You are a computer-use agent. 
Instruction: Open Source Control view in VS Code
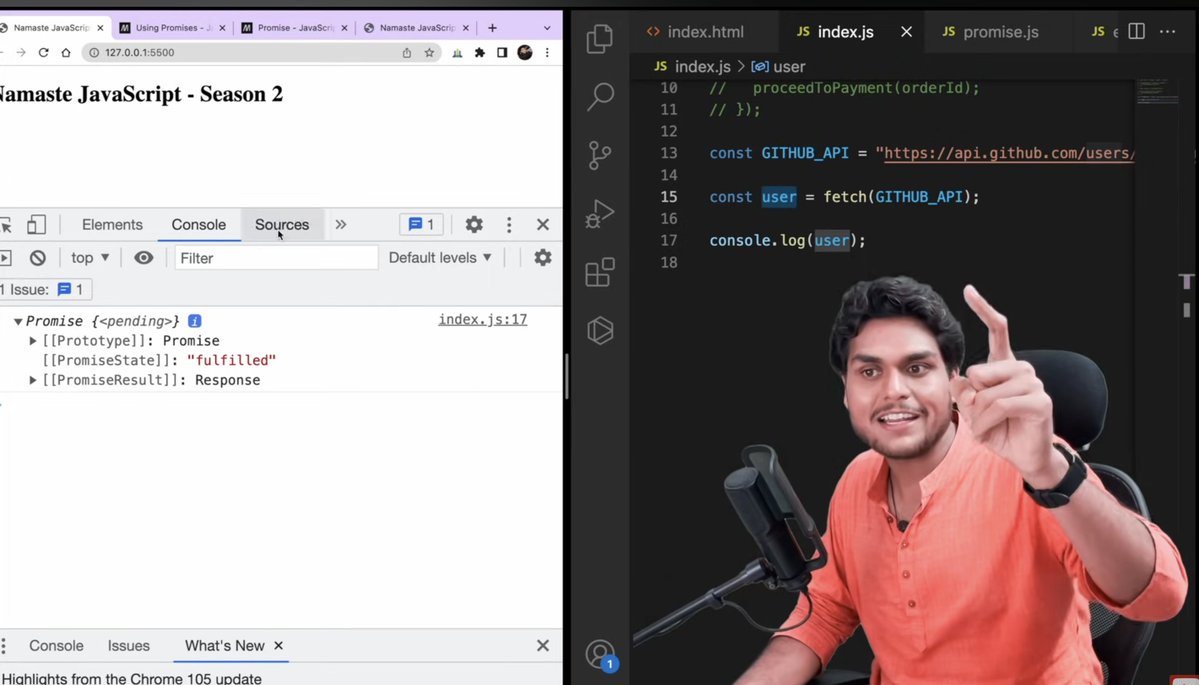click(600, 155)
